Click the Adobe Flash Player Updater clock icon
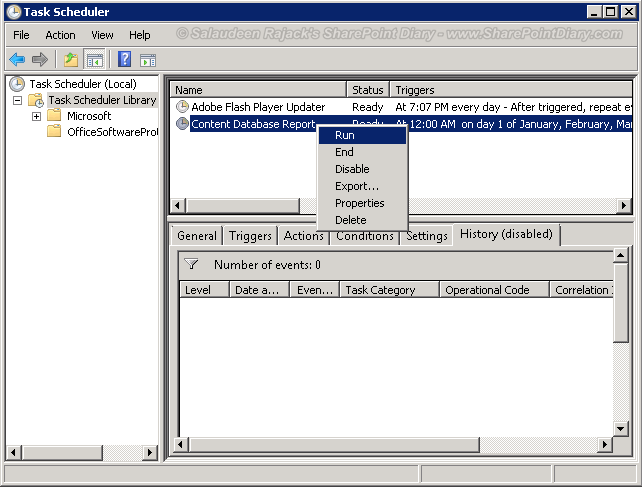The image size is (642, 487). pyautogui.click(x=182, y=106)
